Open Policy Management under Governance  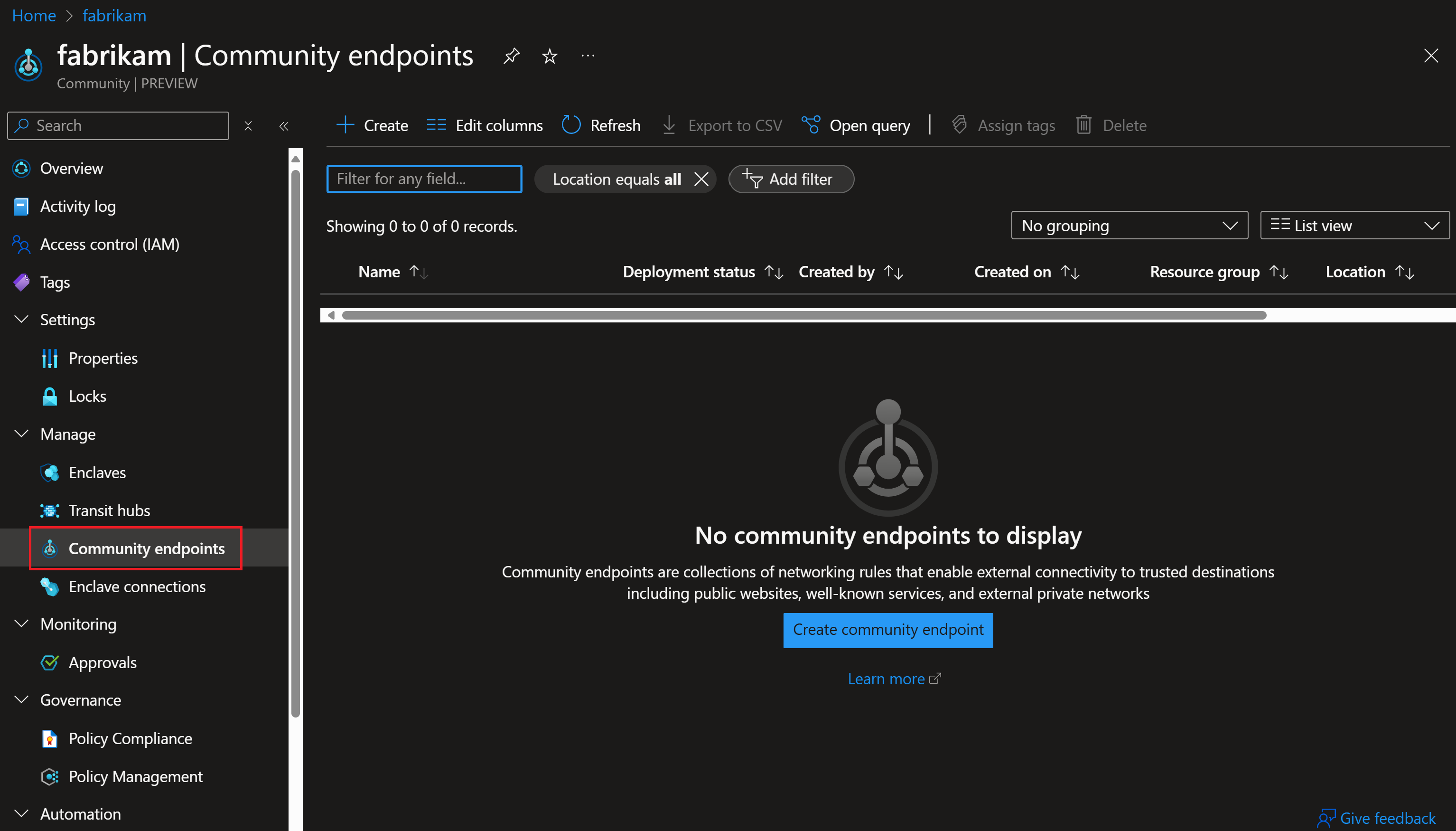[x=136, y=777]
